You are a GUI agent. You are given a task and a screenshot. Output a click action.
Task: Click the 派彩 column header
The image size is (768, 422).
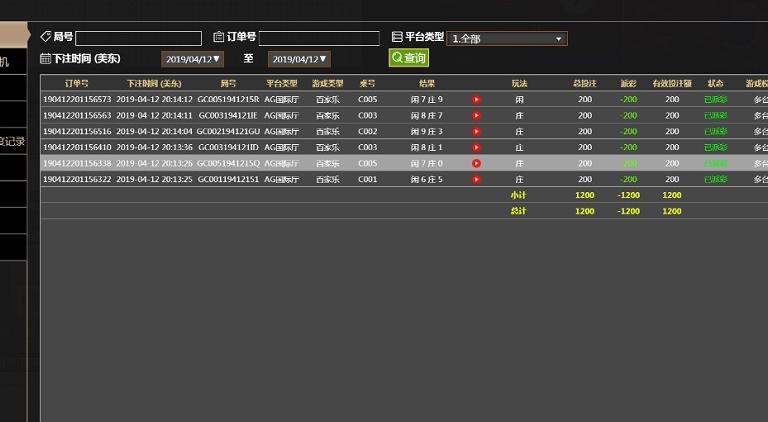628,84
